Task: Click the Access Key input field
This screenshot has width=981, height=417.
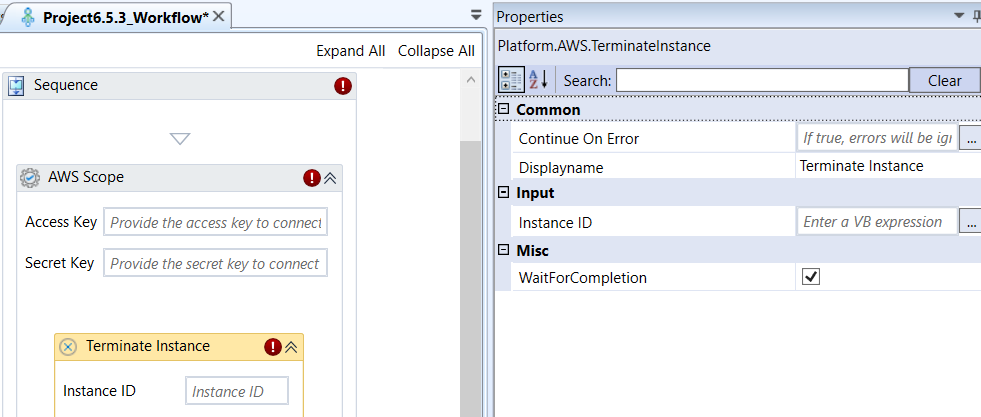Action: 215,223
